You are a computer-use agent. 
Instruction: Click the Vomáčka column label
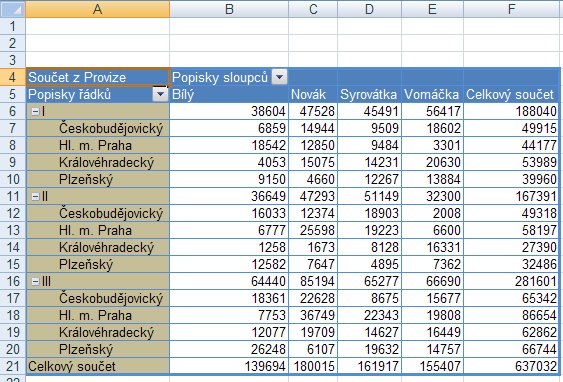[432, 94]
